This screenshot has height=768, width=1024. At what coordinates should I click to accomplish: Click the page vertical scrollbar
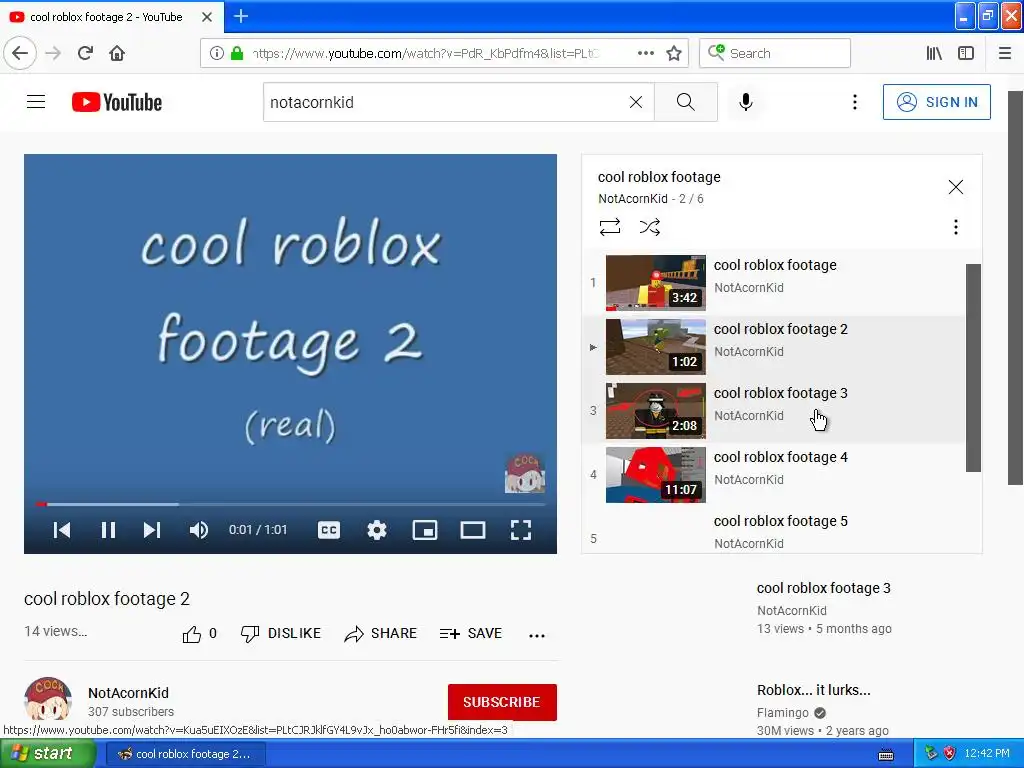tap(1015, 287)
